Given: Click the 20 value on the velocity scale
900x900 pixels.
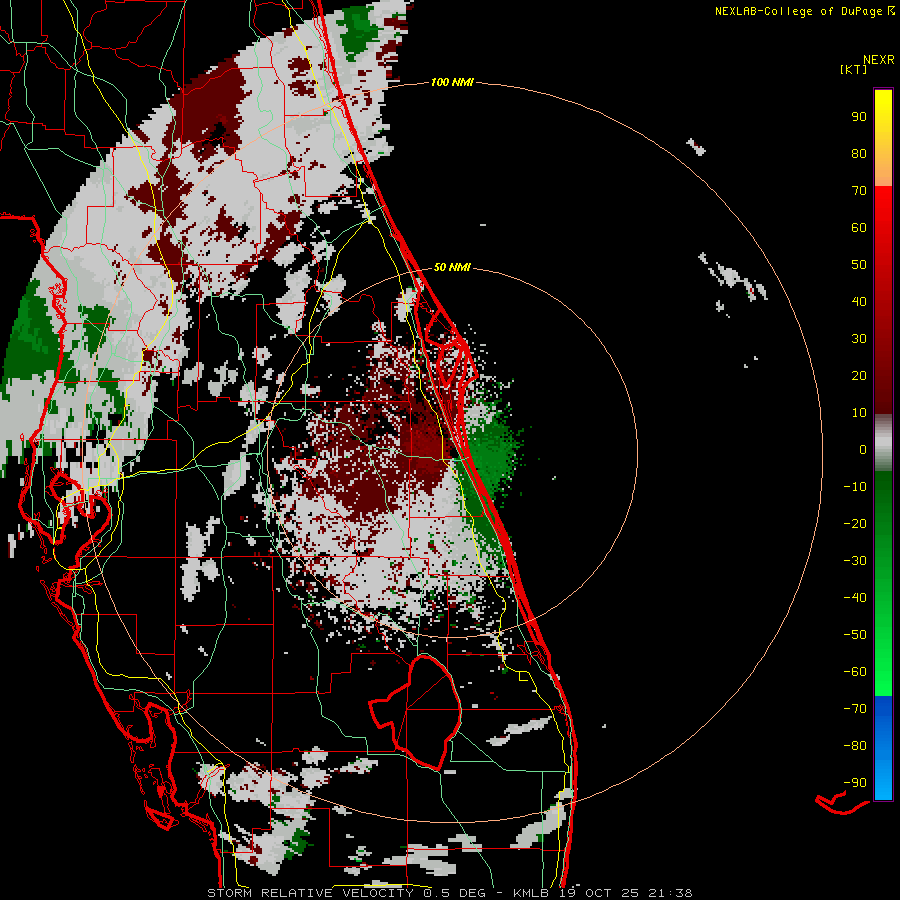Looking at the screenshot, I should click(x=859, y=376).
